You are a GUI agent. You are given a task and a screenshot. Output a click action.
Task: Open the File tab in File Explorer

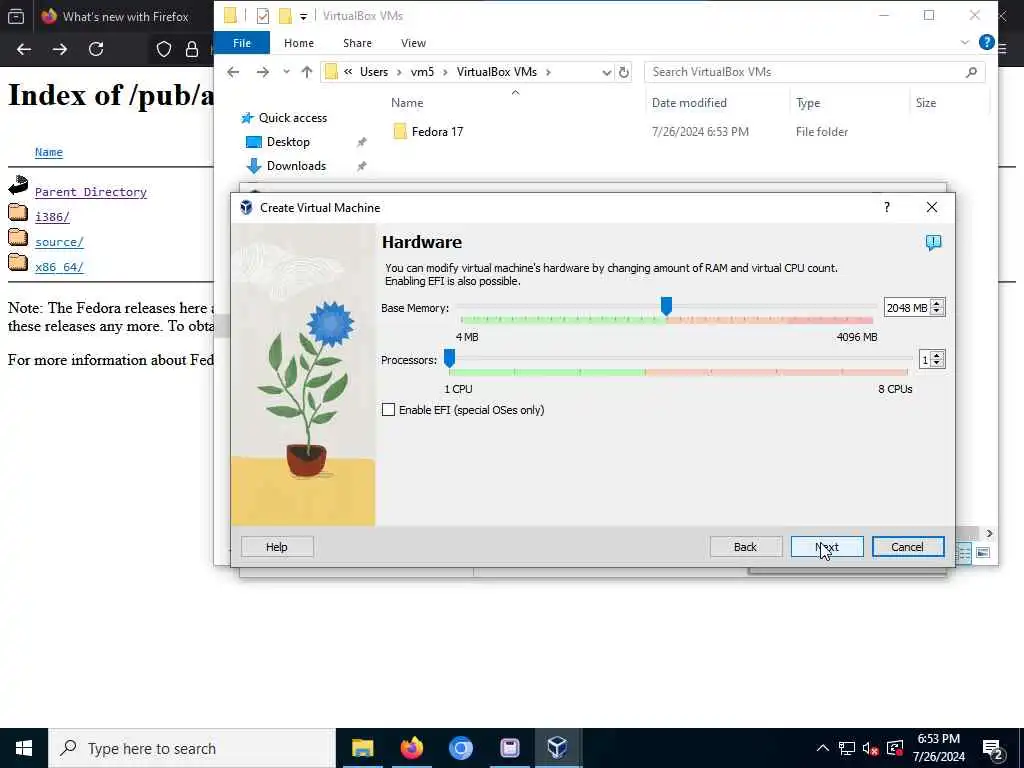click(x=242, y=43)
